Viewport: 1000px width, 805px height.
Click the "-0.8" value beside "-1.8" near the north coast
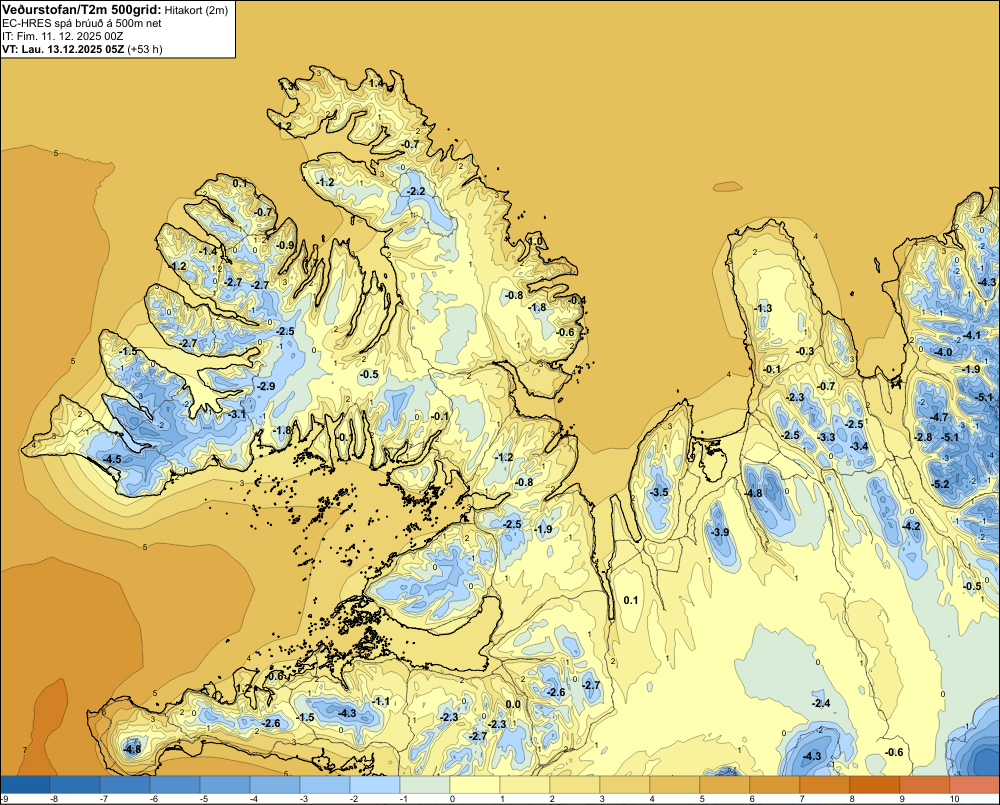tap(513, 295)
